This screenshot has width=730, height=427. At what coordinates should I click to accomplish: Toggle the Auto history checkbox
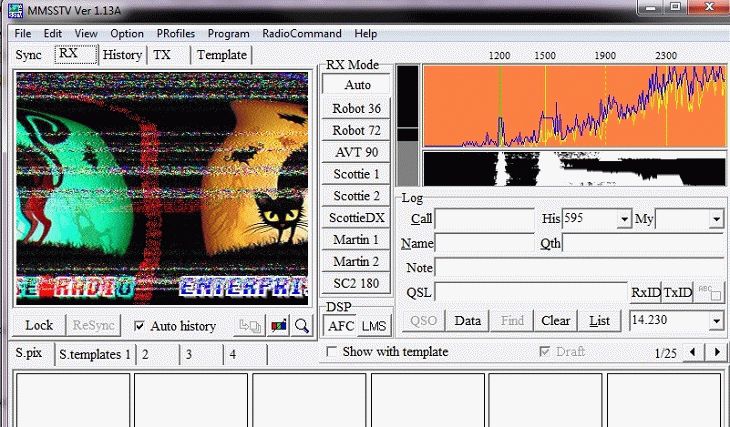click(x=139, y=325)
